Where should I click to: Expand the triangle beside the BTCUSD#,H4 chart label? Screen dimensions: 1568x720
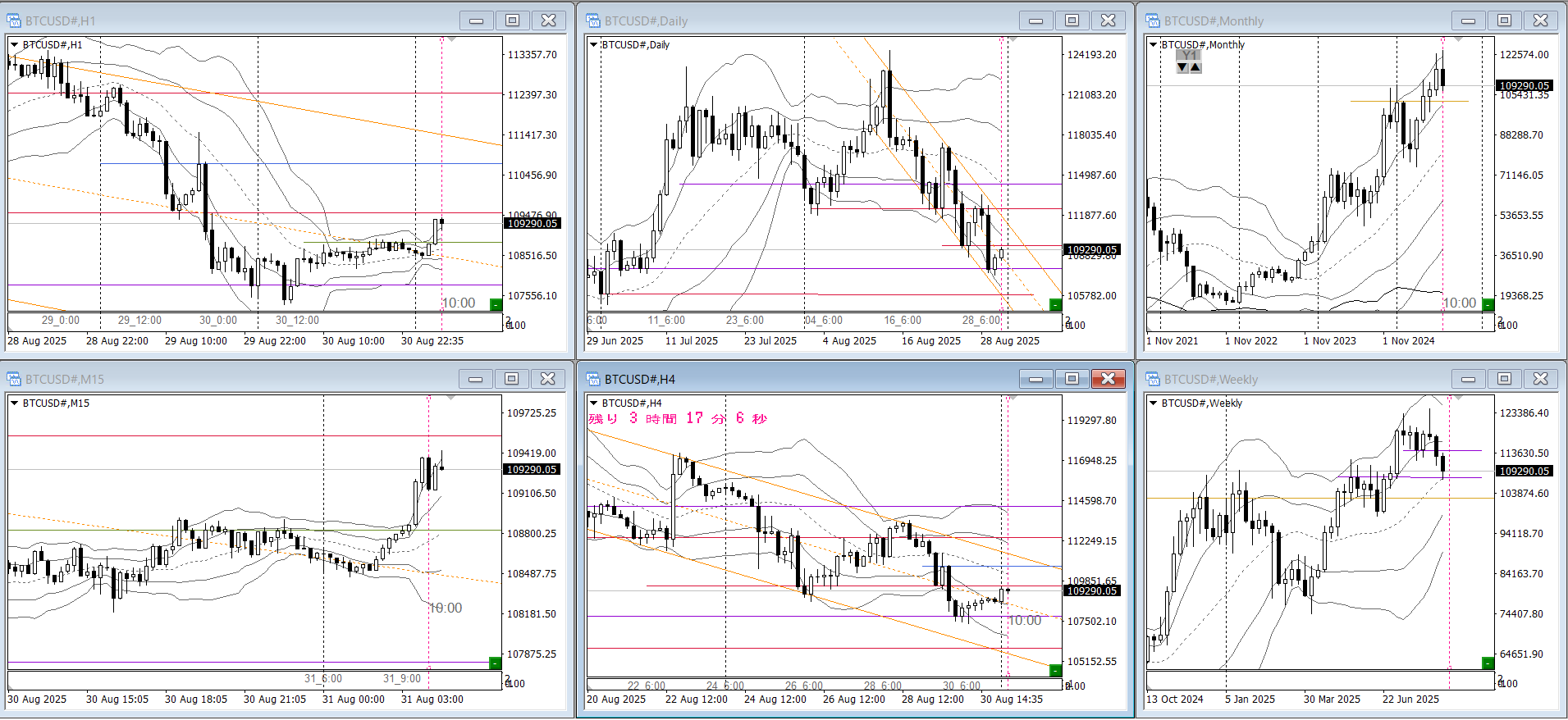click(x=594, y=403)
